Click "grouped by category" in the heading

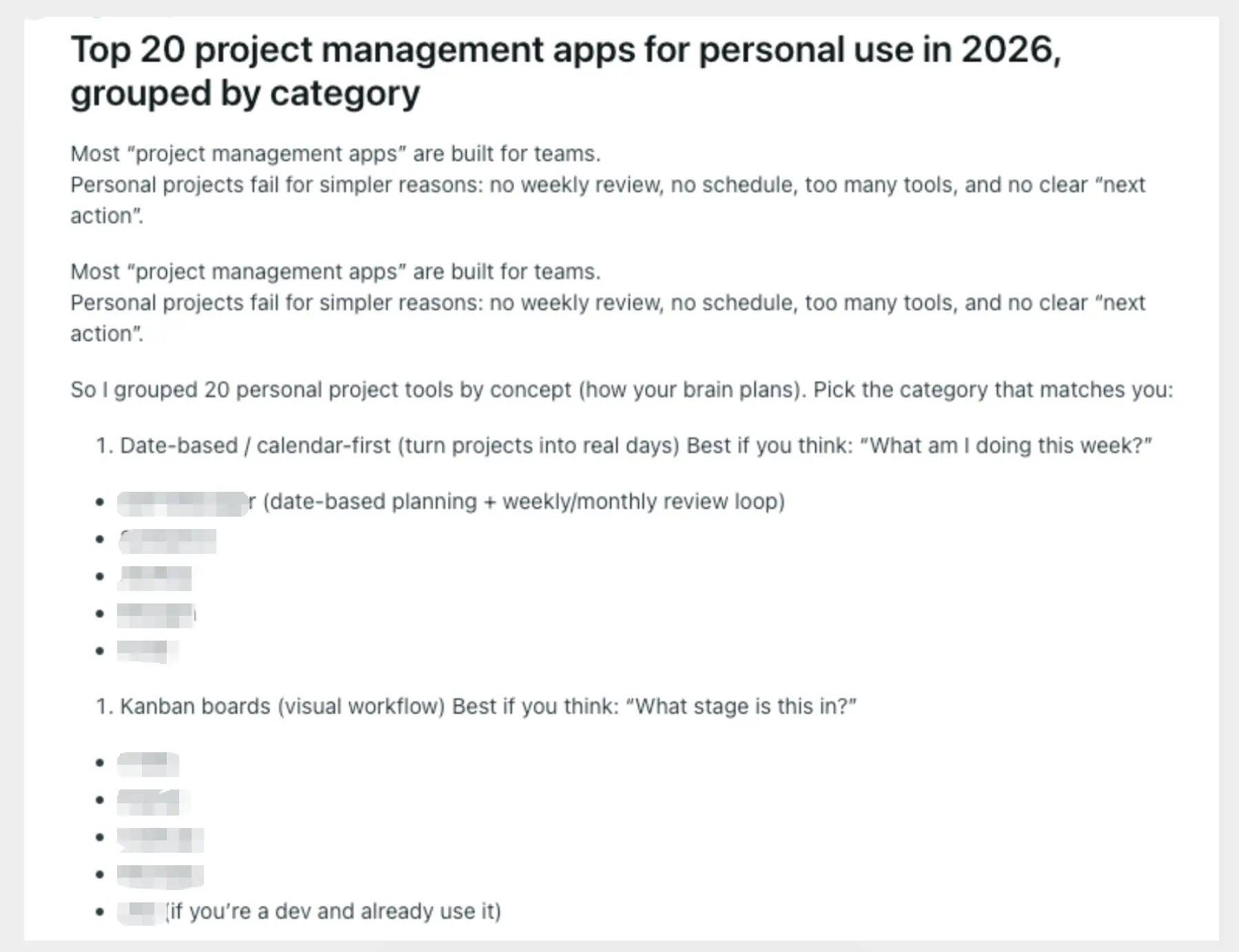[x=245, y=94]
